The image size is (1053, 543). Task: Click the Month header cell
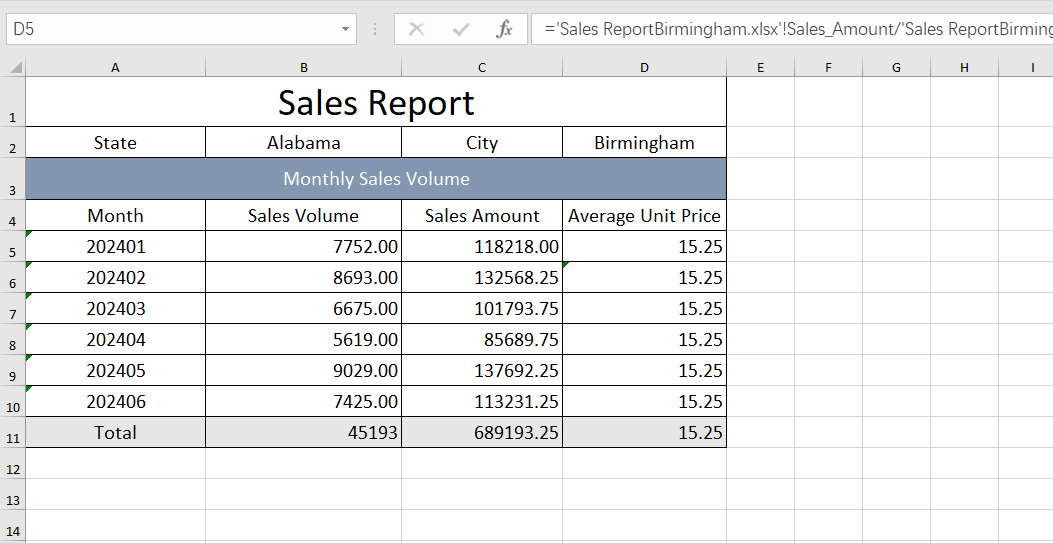pyautogui.click(x=116, y=215)
